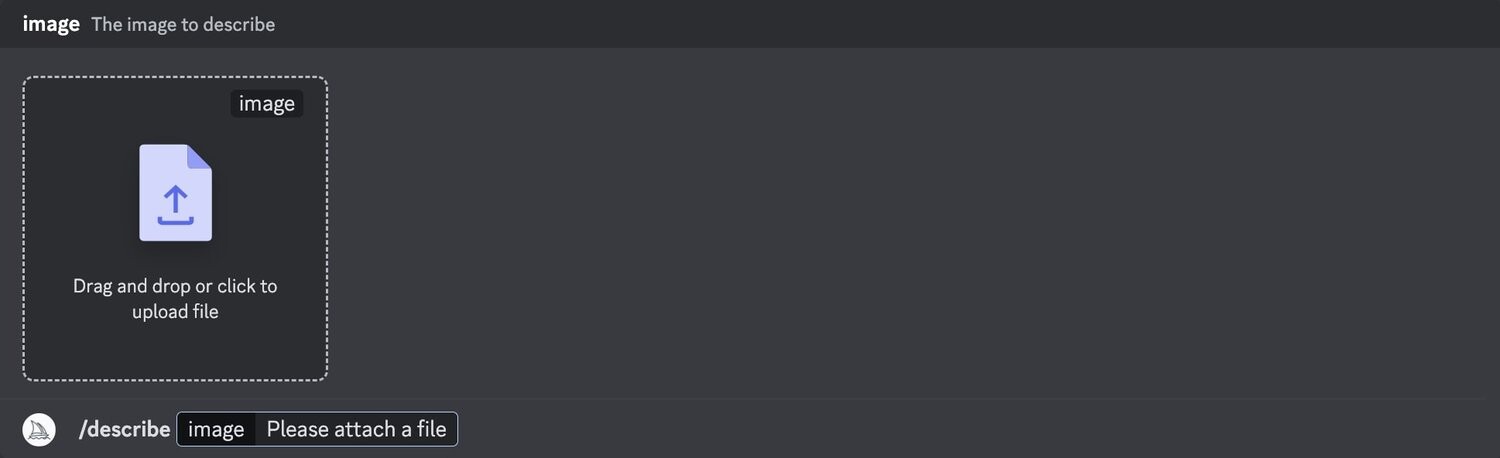
Task: Click the folded corner of the file icon
Action: [200, 156]
